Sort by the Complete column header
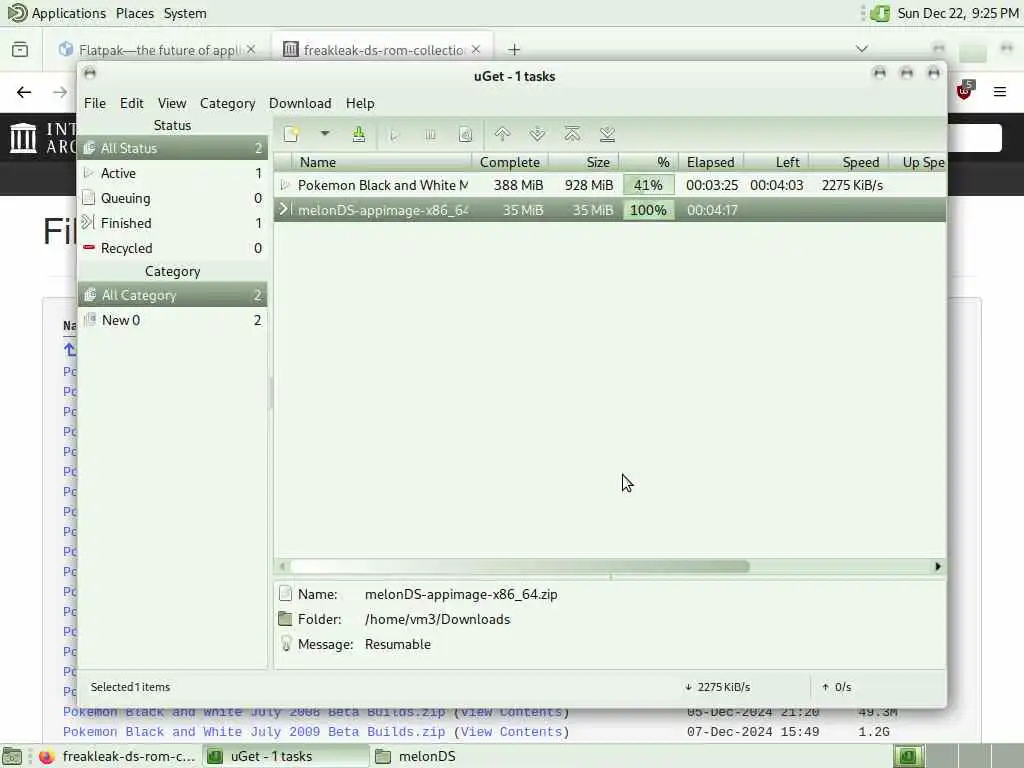 click(x=509, y=162)
